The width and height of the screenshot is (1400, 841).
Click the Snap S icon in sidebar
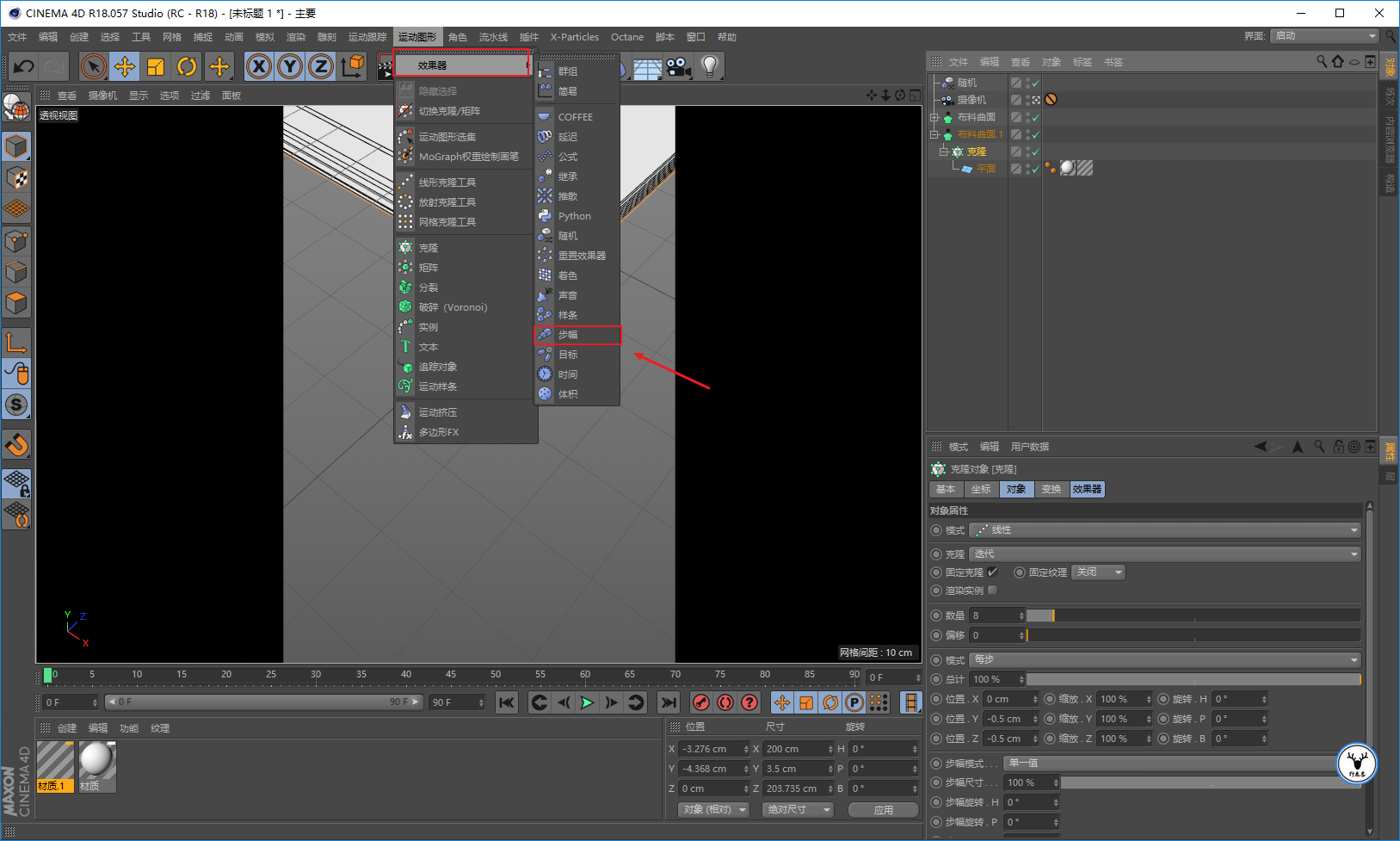16,405
